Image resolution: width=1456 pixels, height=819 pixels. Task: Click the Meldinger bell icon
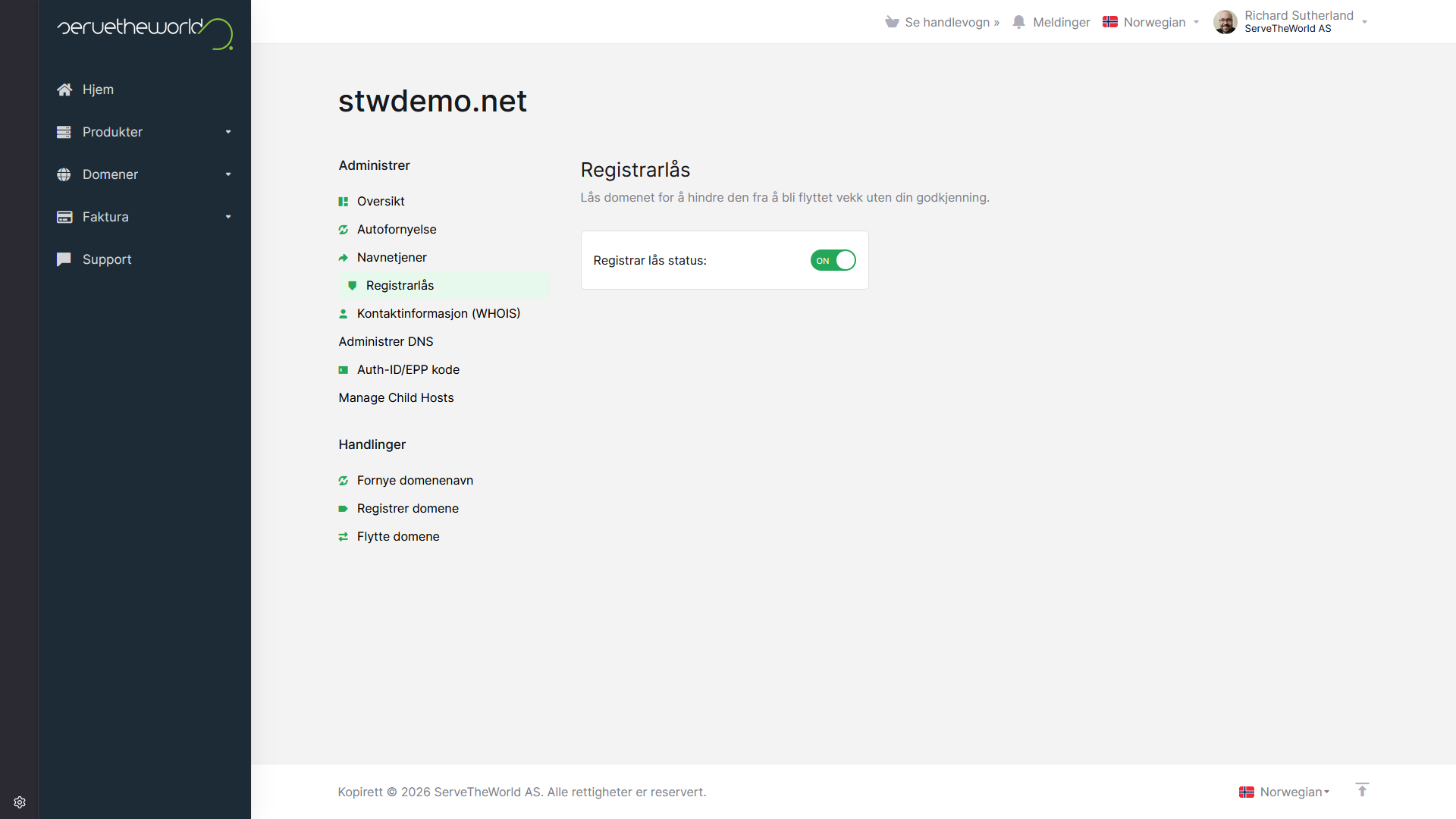coord(1019,22)
